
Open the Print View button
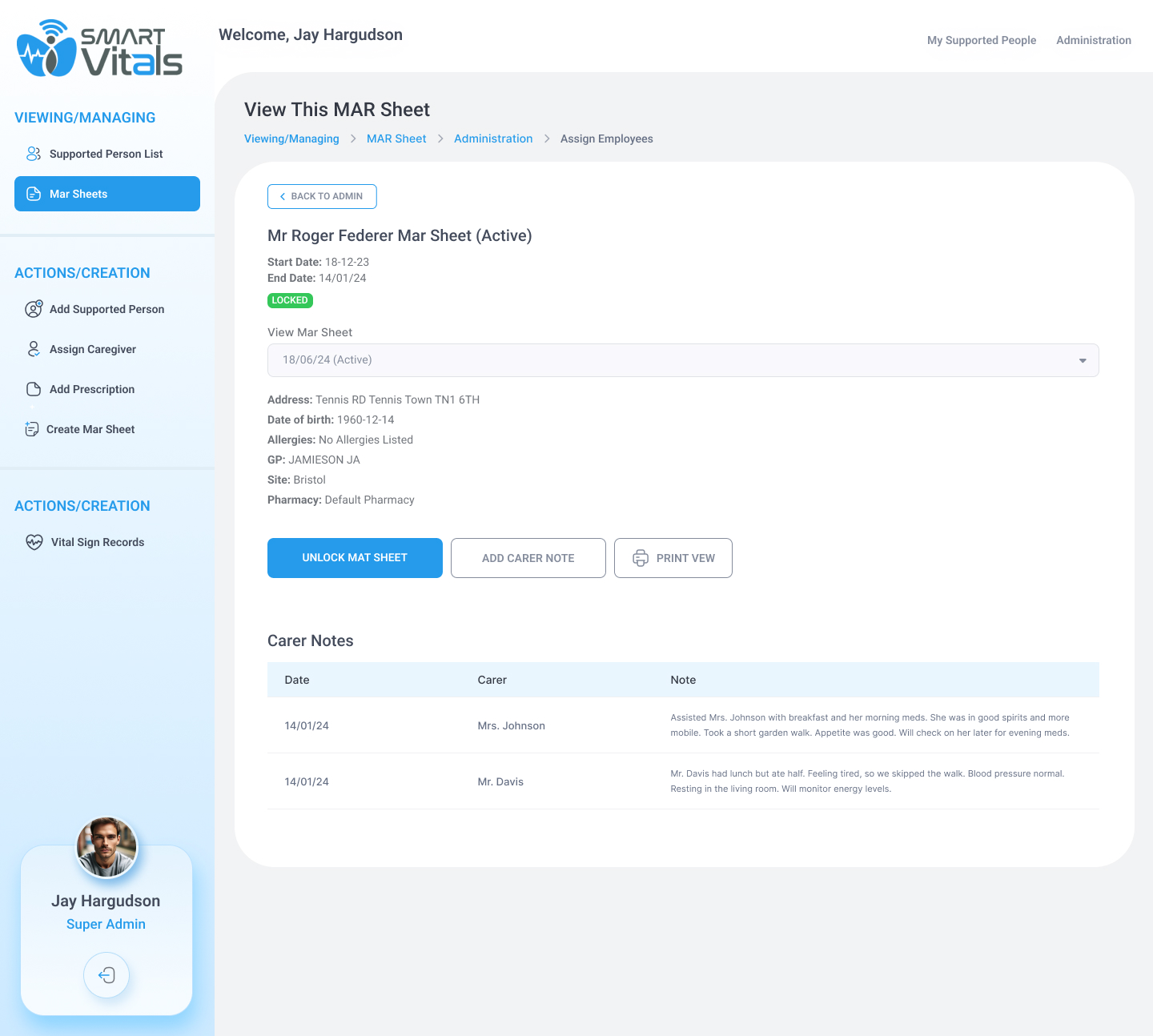673,558
